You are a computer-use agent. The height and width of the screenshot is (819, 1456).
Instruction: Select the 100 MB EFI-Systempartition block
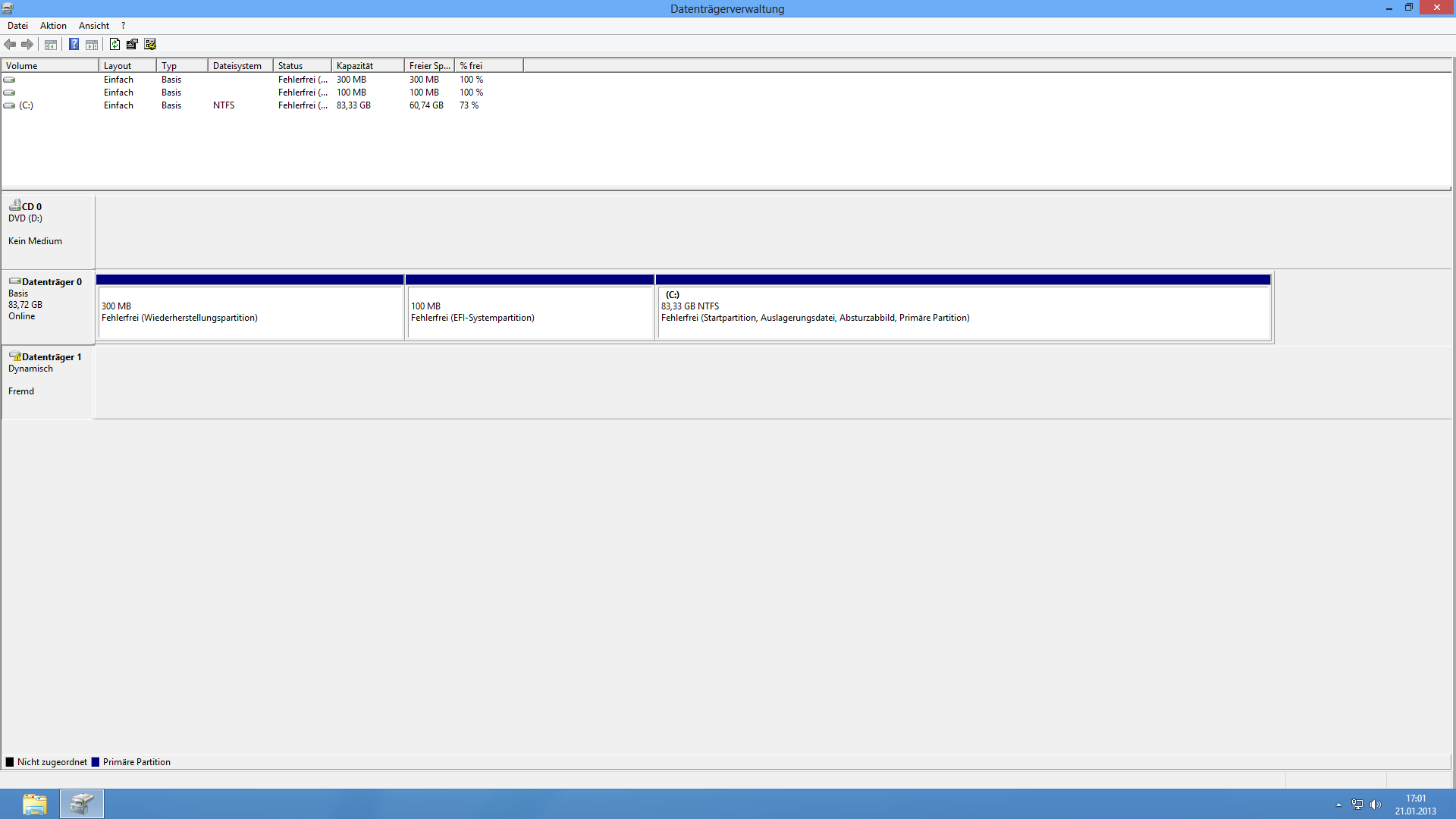pyautogui.click(x=529, y=312)
